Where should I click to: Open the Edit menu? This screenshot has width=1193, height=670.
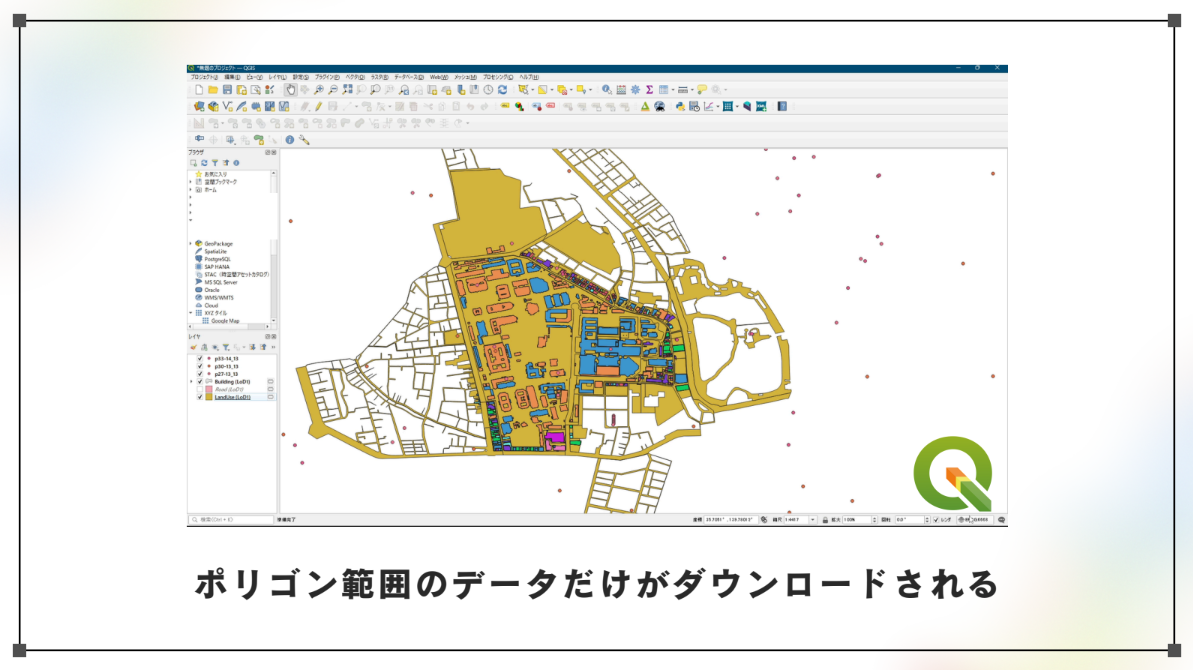232,77
